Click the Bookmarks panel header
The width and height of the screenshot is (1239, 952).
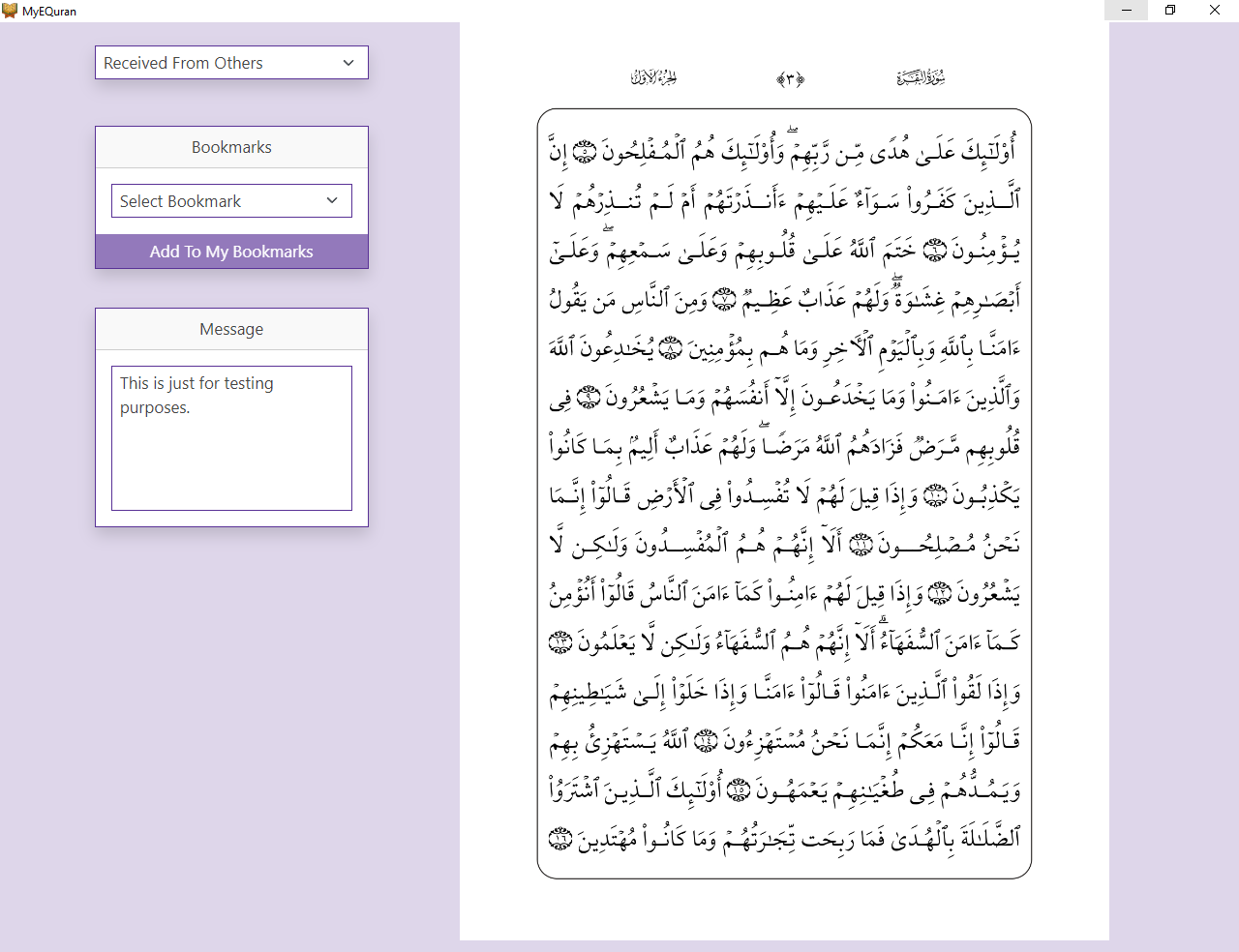pos(231,147)
